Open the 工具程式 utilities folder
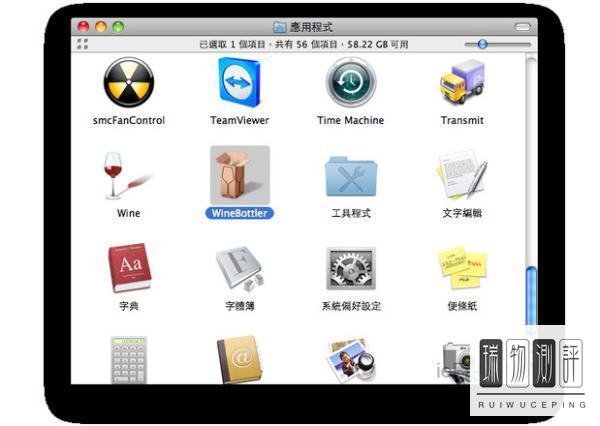Screen dimensions: 600x426 point(350,176)
